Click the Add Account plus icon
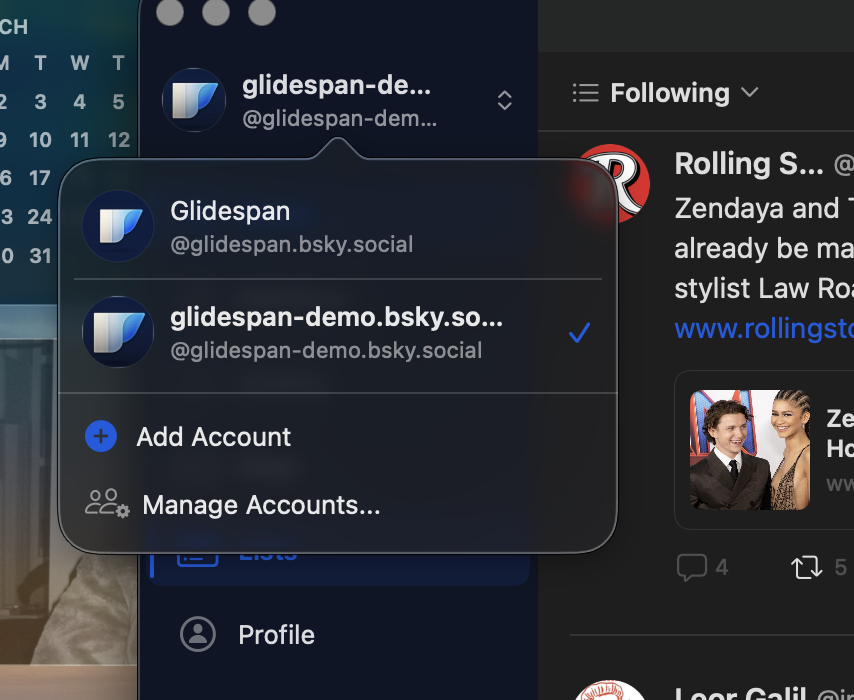Screen dimensions: 854x700 (x=101, y=436)
